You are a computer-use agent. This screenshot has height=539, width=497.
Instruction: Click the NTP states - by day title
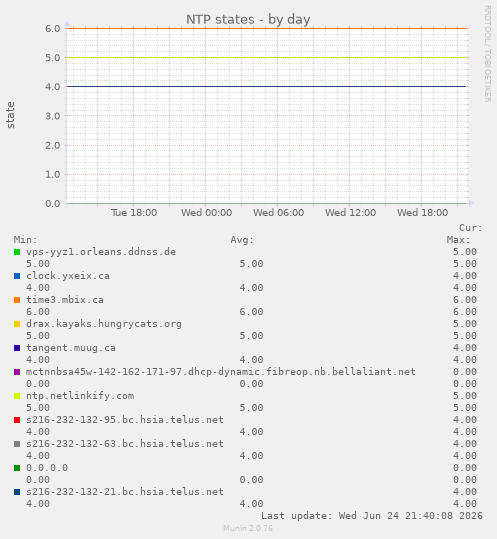pyautogui.click(x=248, y=19)
